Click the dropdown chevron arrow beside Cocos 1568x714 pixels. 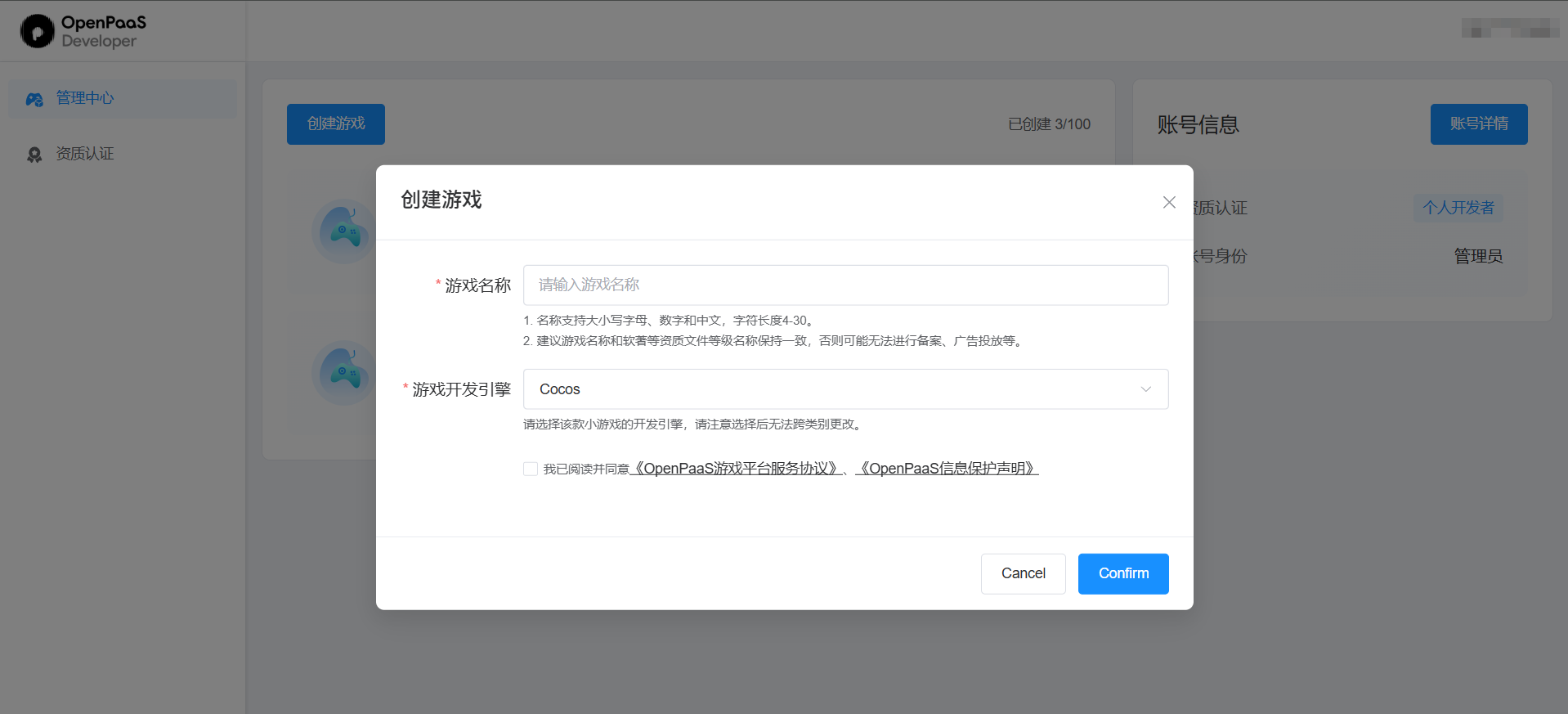pyautogui.click(x=1146, y=389)
